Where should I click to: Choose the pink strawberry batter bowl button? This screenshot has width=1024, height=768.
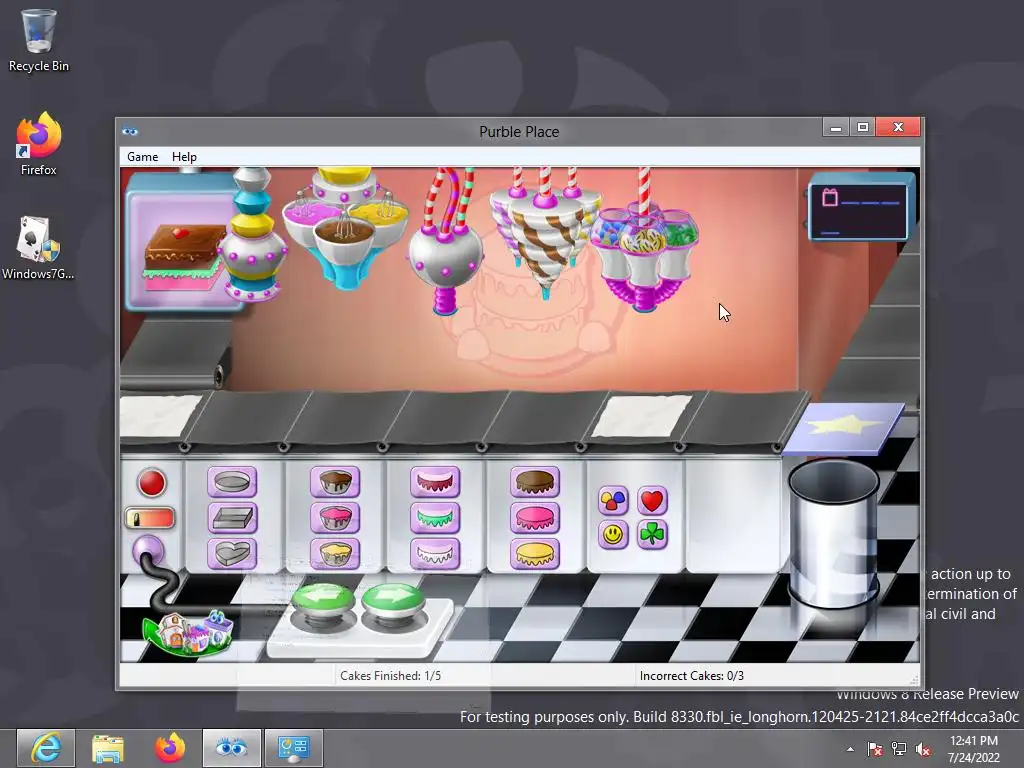[x=335, y=519]
